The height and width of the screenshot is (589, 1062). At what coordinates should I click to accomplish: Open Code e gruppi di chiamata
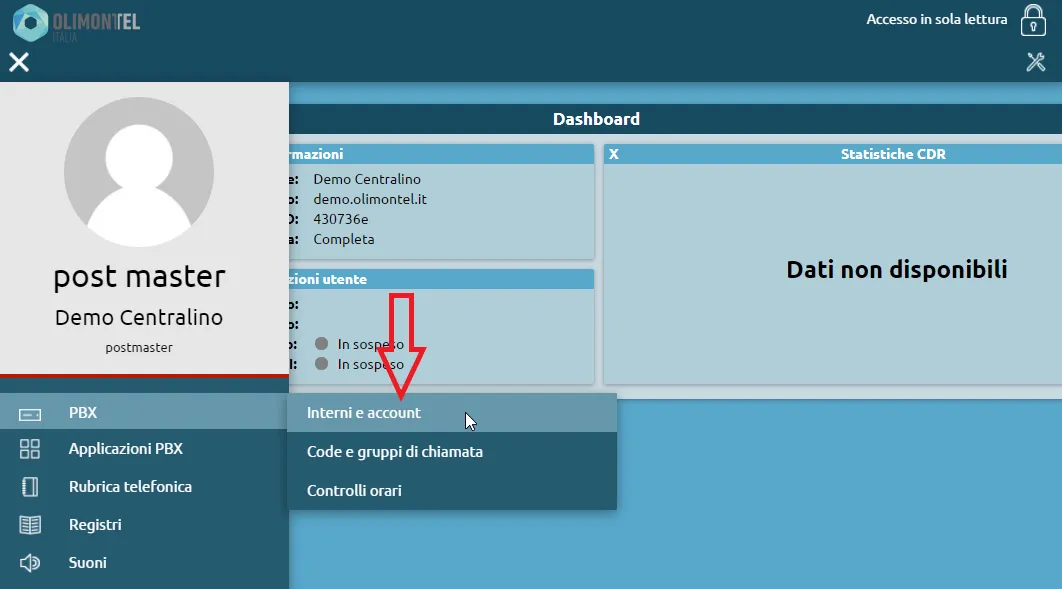point(394,452)
